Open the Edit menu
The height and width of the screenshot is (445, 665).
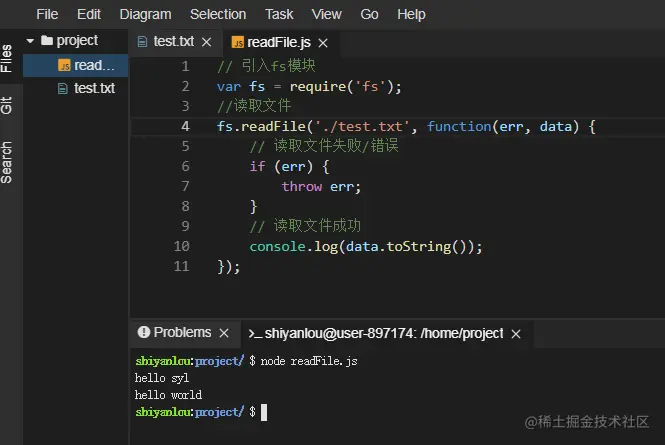click(89, 14)
